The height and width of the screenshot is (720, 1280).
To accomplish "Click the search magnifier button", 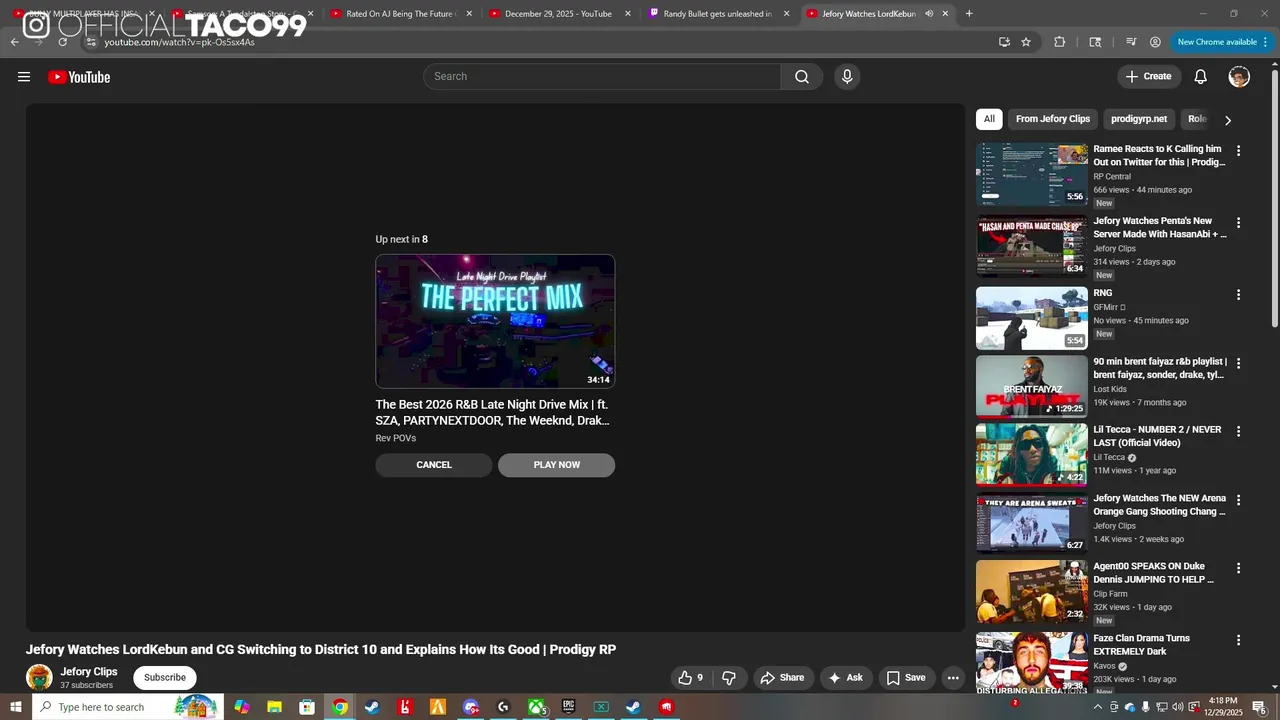I will (x=802, y=77).
